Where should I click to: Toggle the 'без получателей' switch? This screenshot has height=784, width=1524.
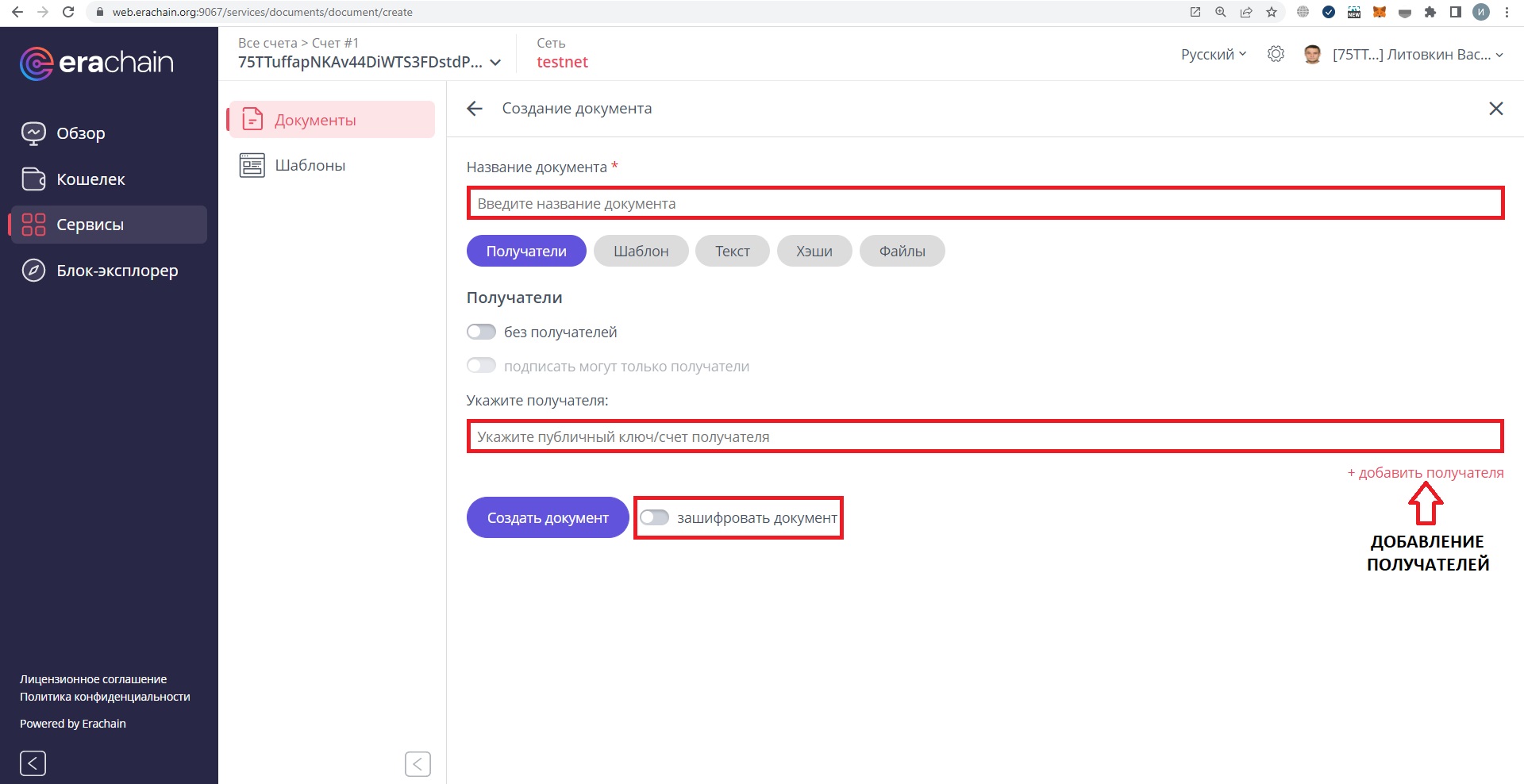(x=481, y=332)
